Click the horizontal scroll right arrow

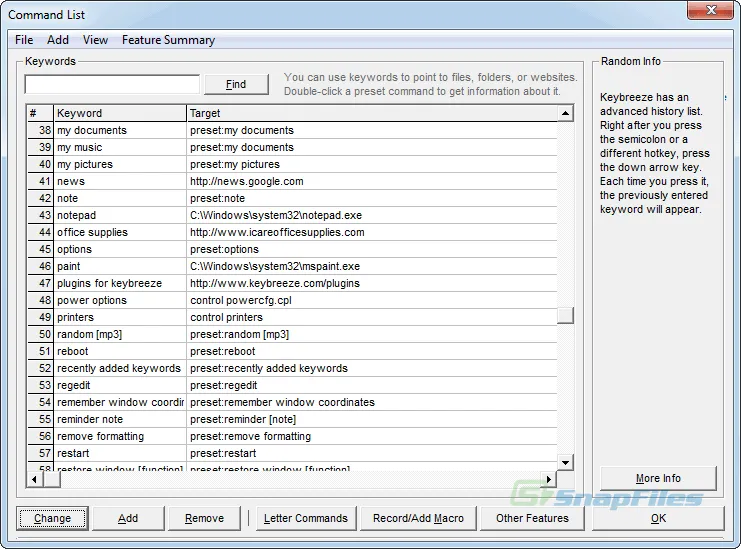[549, 479]
